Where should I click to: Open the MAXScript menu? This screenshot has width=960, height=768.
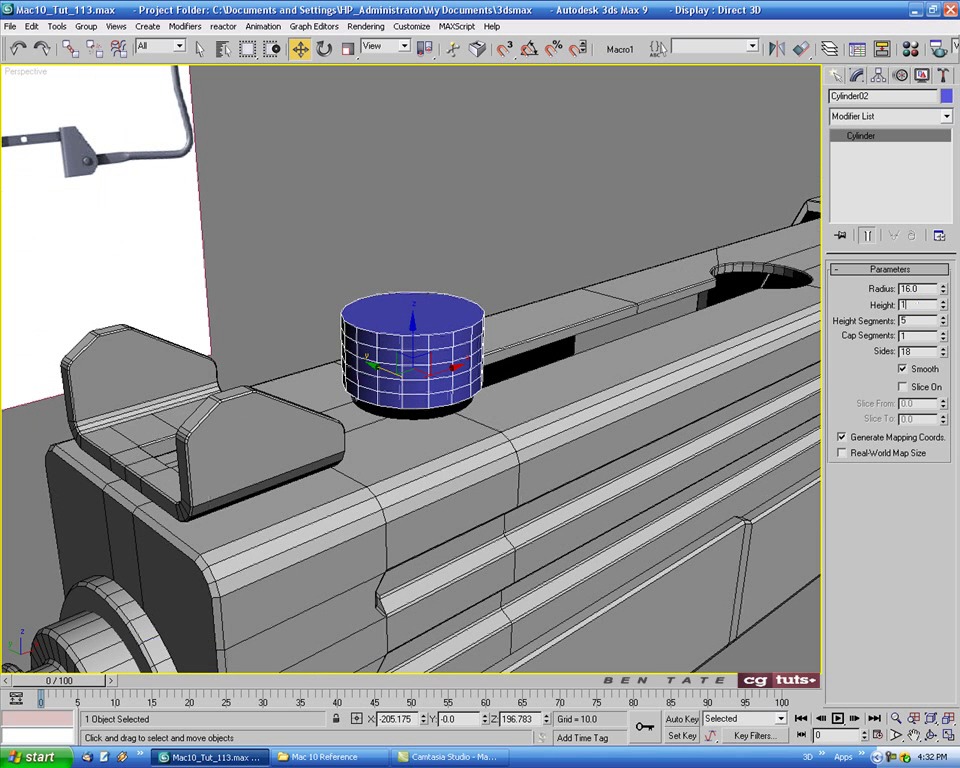click(x=457, y=26)
